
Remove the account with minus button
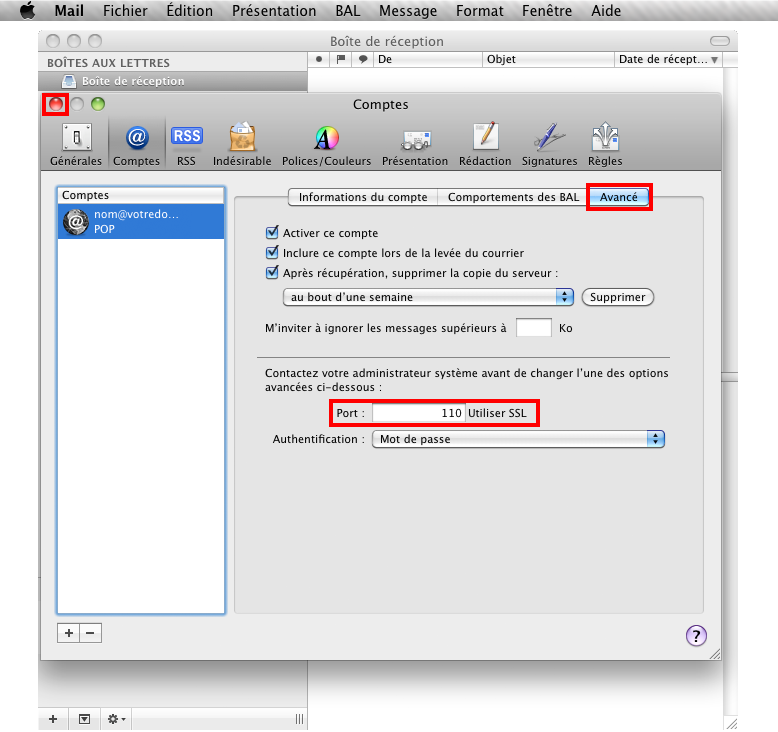90,633
